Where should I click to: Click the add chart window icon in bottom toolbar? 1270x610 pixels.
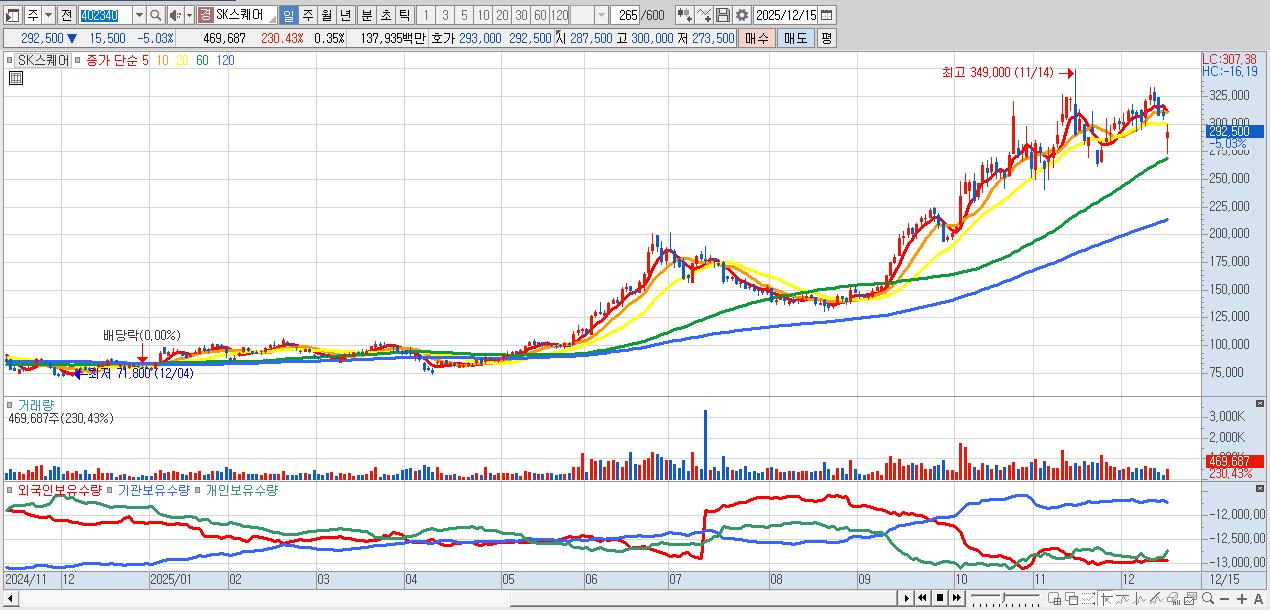point(1054,599)
